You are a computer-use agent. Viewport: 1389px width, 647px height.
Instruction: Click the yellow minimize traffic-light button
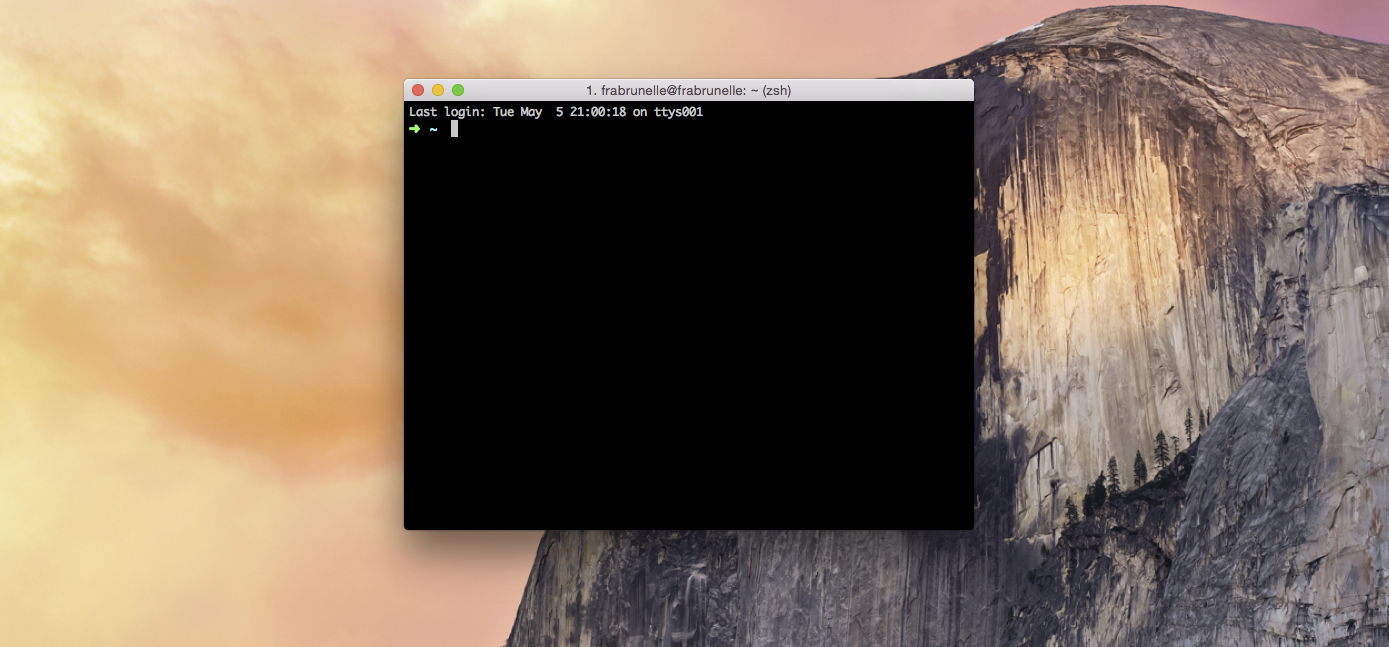point(437,90)
